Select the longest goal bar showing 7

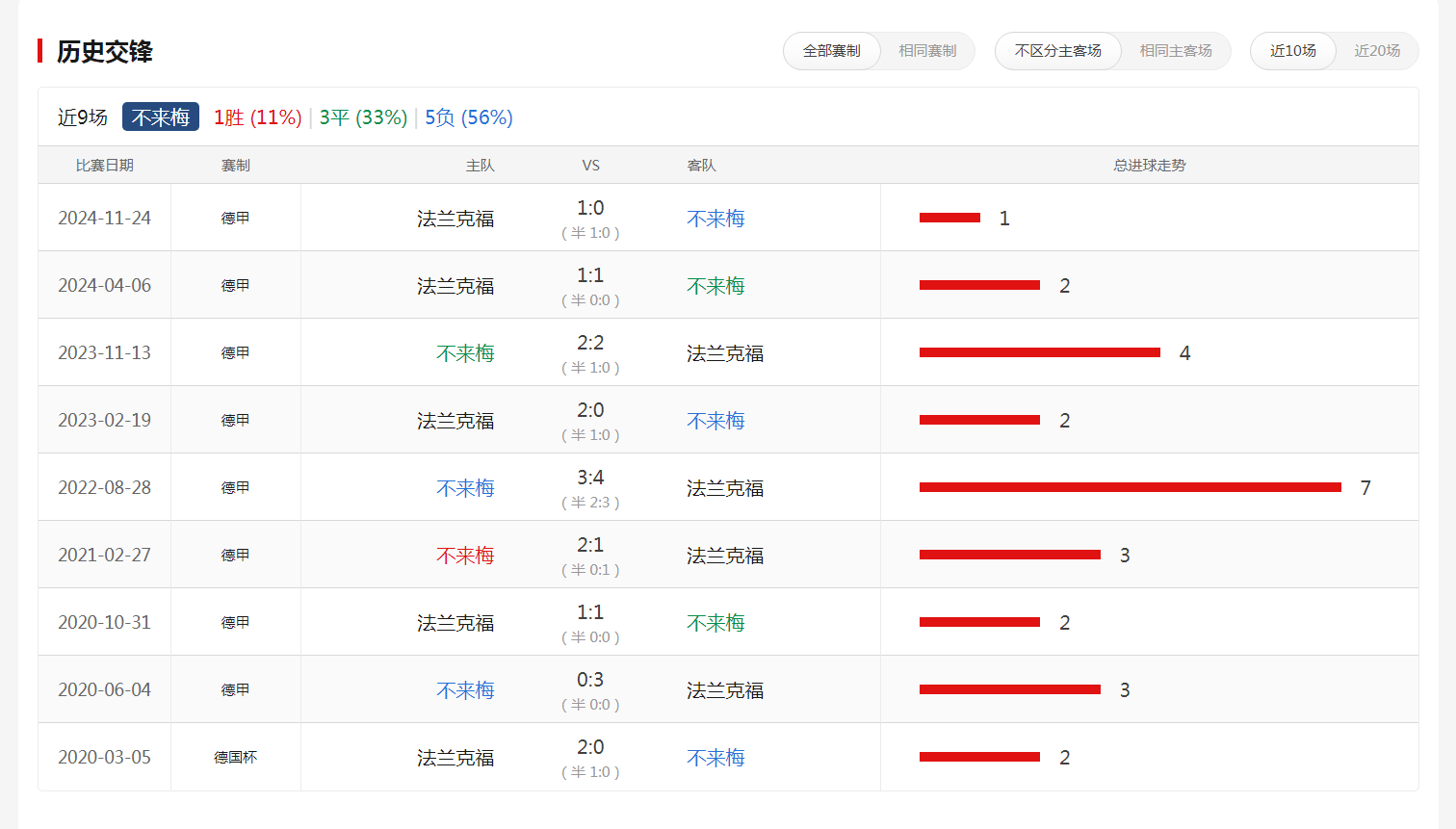pyautogui.click(x=1131, y=487)
